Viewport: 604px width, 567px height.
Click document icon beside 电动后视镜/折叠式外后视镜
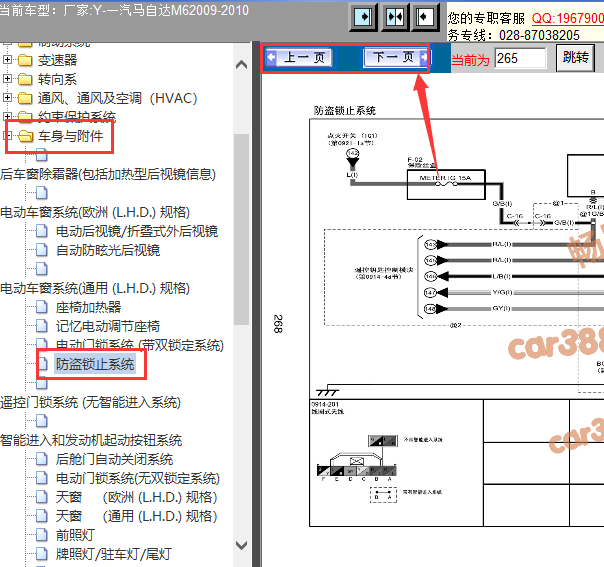click(x=42, y=231)
